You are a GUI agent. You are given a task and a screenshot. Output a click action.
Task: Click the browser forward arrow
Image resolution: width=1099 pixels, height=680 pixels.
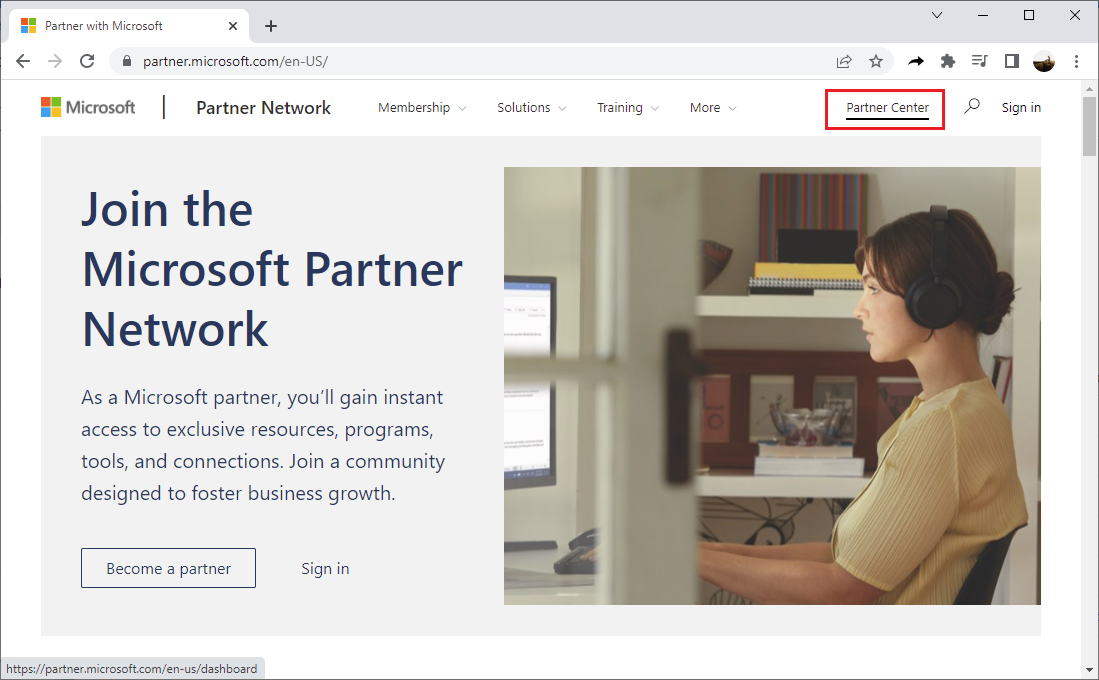(x=55, y=61)
